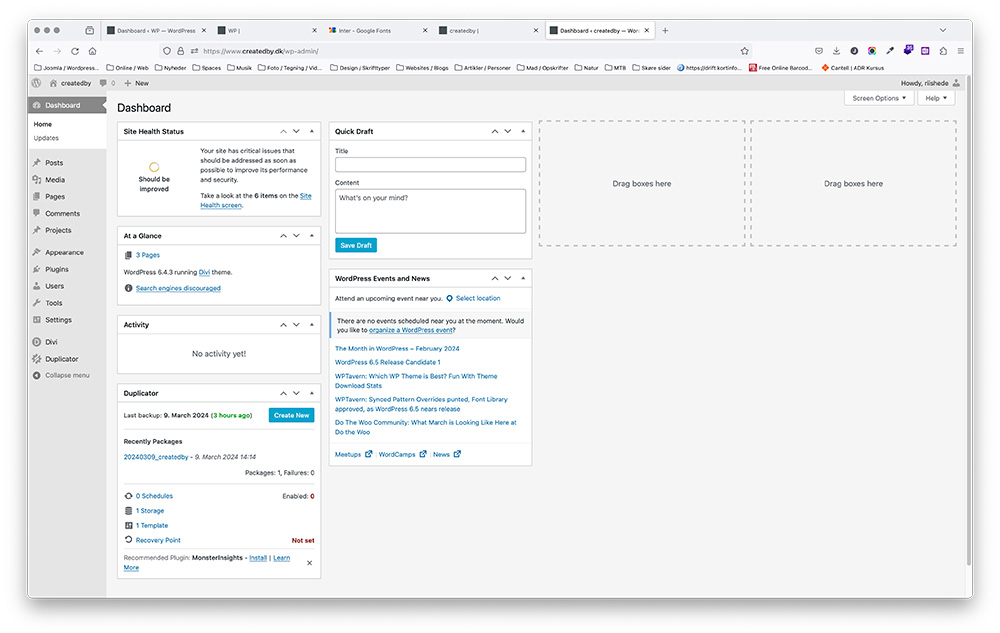1000x633 pixels.
Task: Toggle the Quick Draft panel closed
Action: (x=522, y=131)
